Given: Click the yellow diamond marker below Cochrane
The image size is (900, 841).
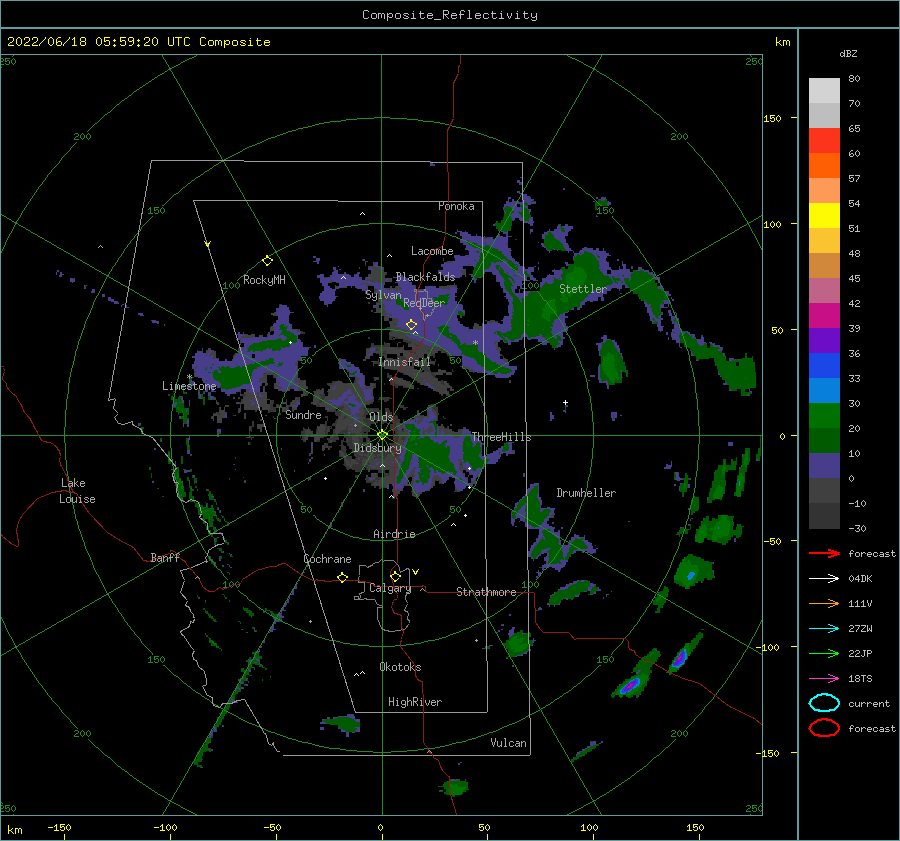Looking at the screenshot, I should (342, 577).
